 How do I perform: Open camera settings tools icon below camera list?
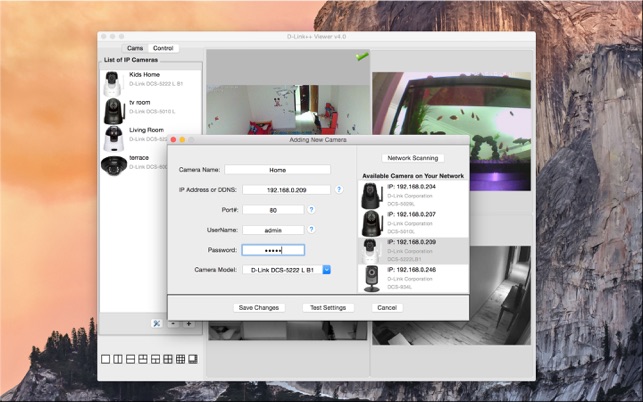tap(156, 324)
